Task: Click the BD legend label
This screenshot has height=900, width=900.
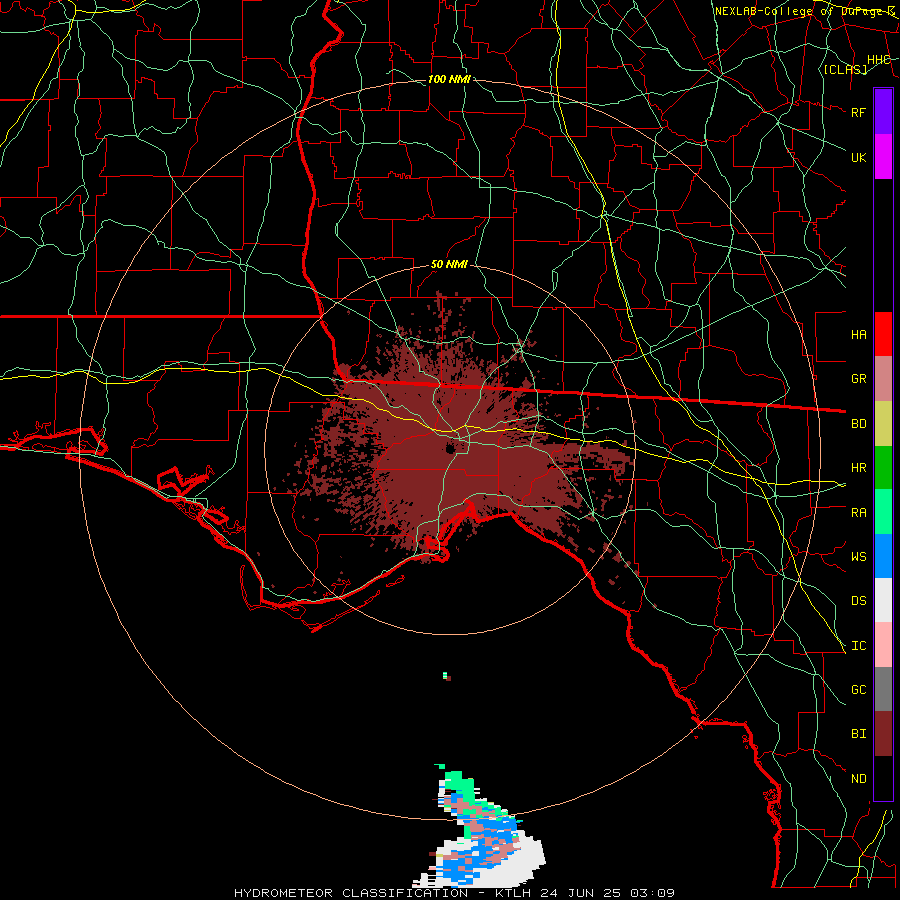Action: point(858,424)
